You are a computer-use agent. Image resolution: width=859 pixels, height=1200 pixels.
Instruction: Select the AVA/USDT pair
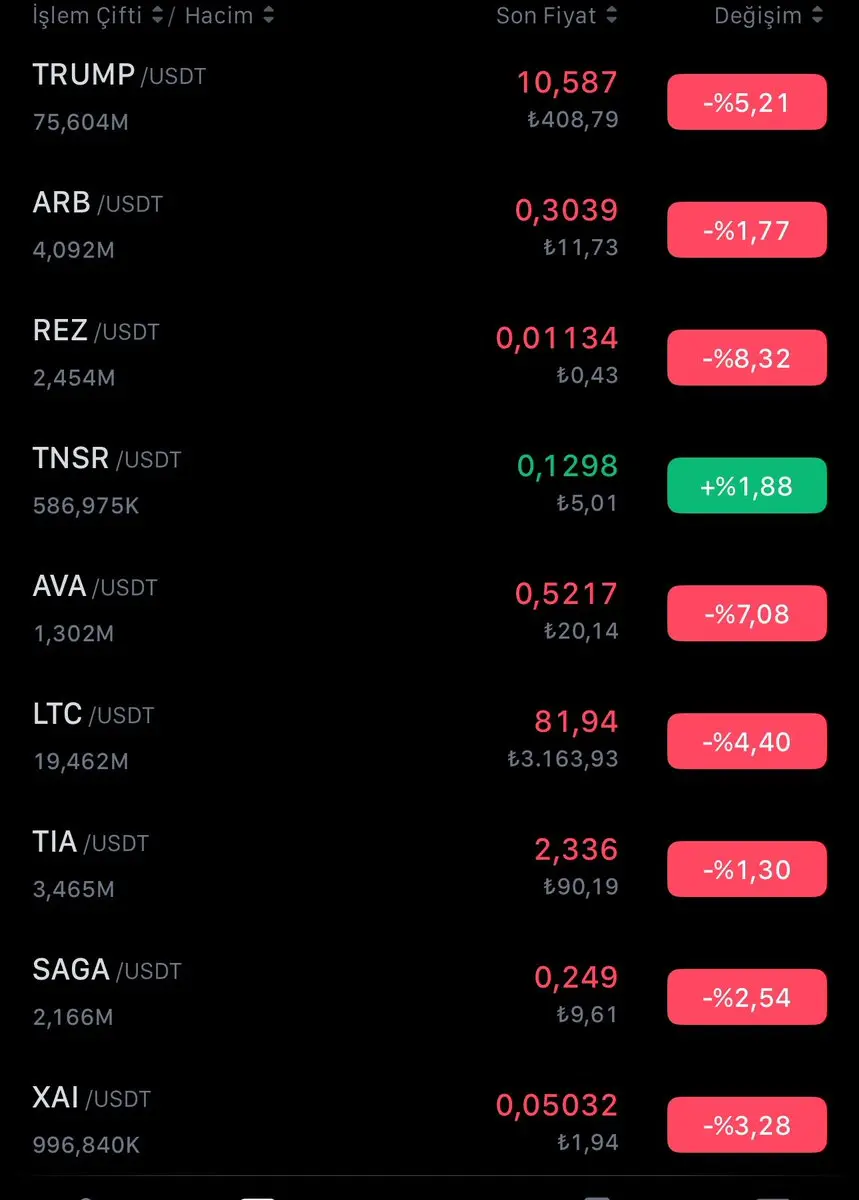coord(429,612)
